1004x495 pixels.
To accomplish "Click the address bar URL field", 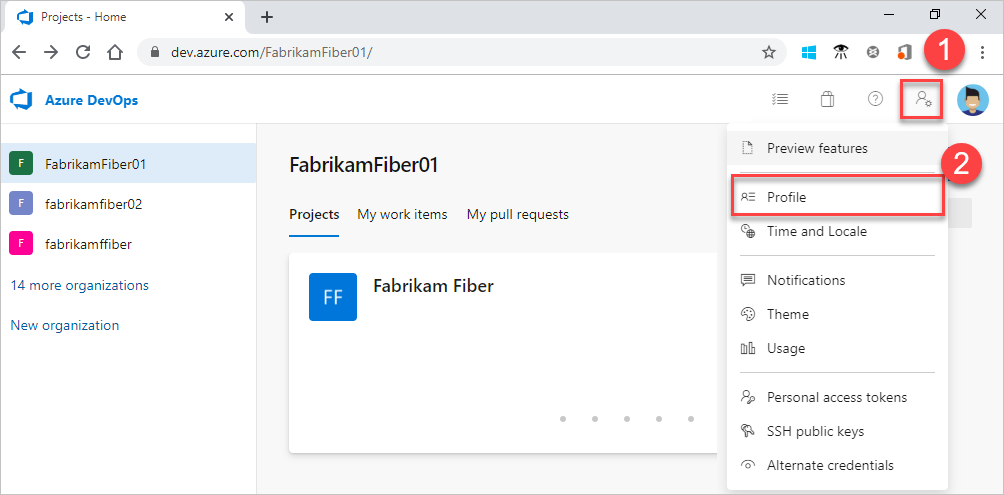I will click(x=450, y=52).
